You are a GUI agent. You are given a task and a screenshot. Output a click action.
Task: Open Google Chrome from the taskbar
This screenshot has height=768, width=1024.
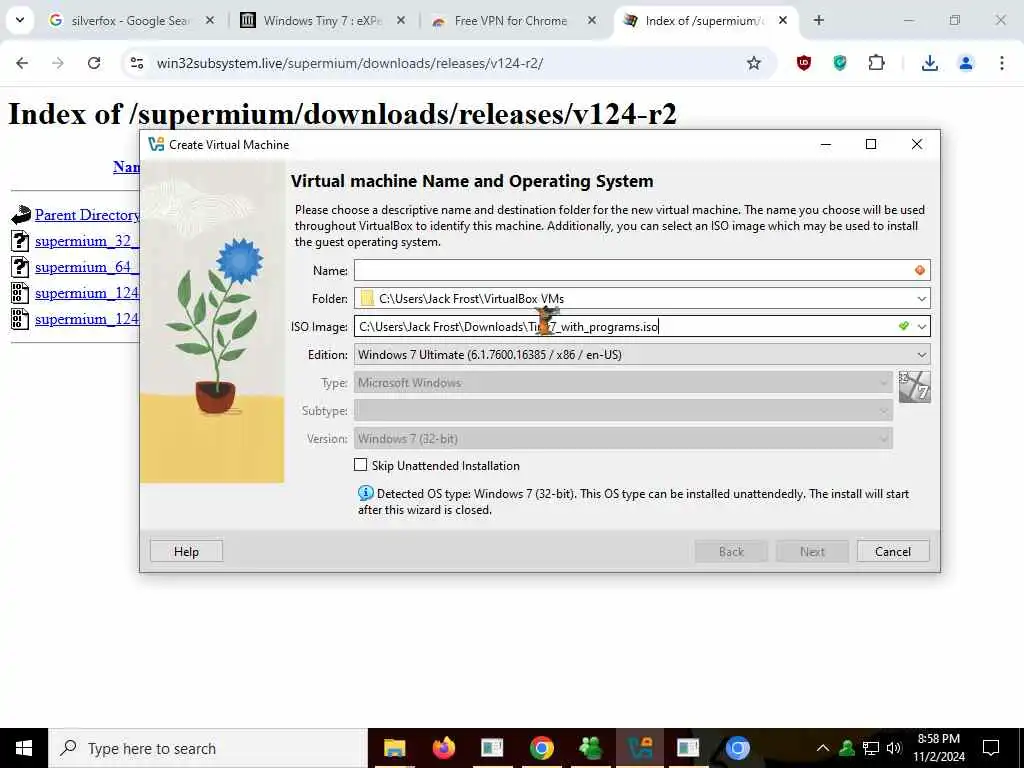click(x=541, y=748)
